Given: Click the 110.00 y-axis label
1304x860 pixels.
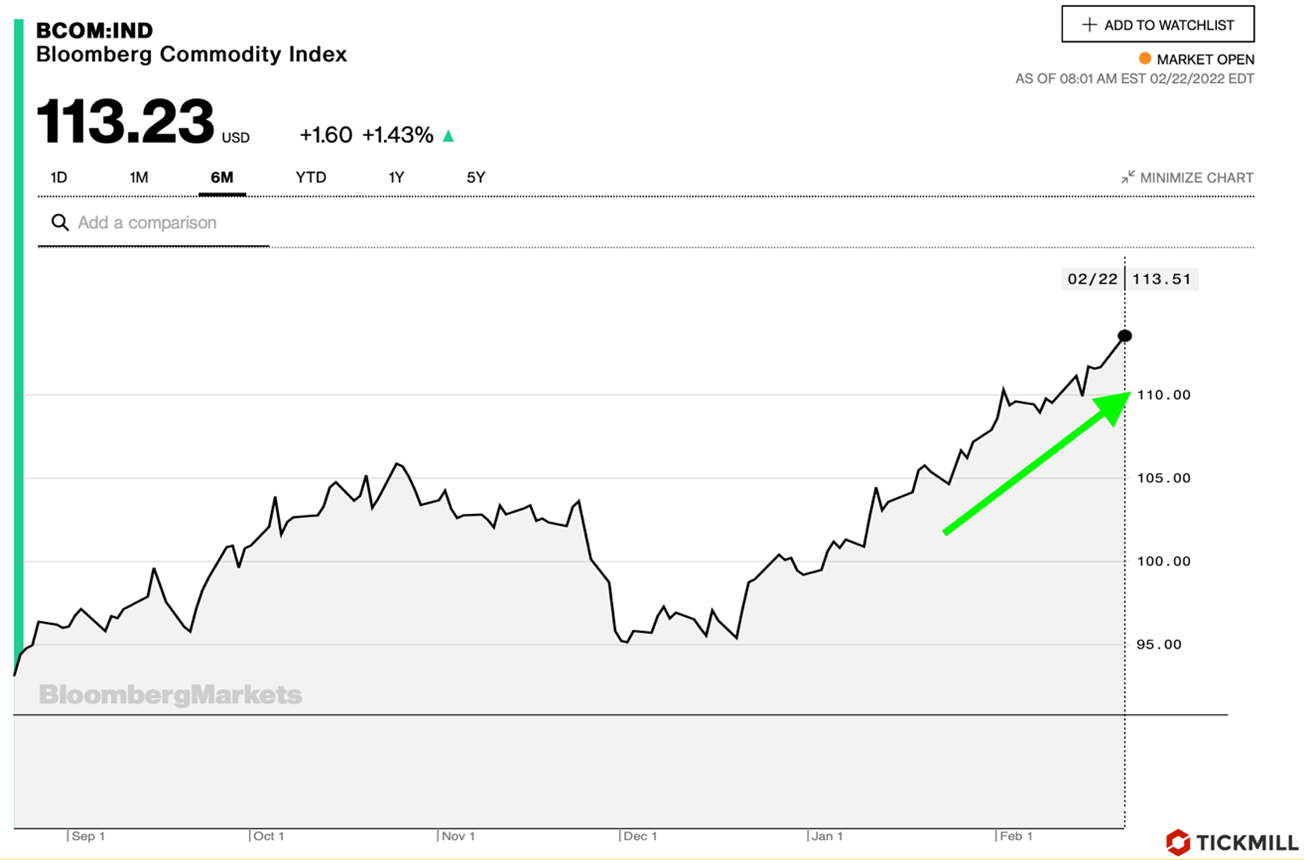Looking at the screenshot, I should click(1166, 395).
